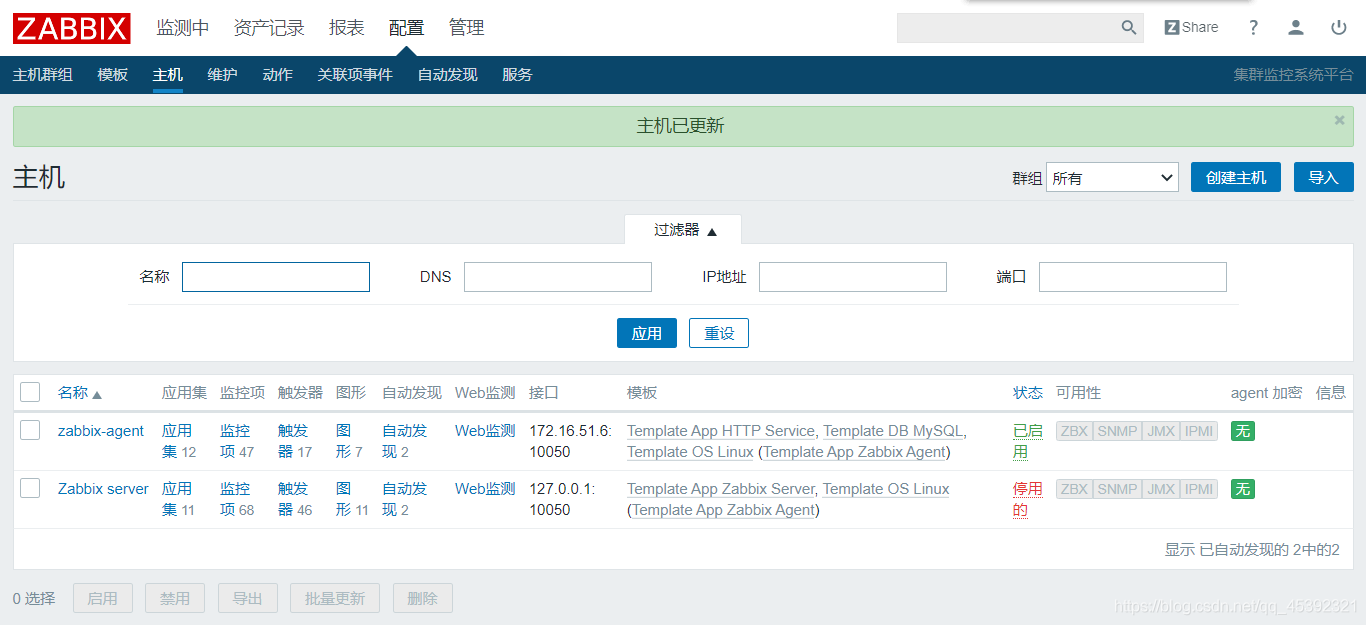The width and height of the screenshot is (1366, 625).
Task: Open 自动发现 2 for zabbix-agent
Action: [404, 441]
